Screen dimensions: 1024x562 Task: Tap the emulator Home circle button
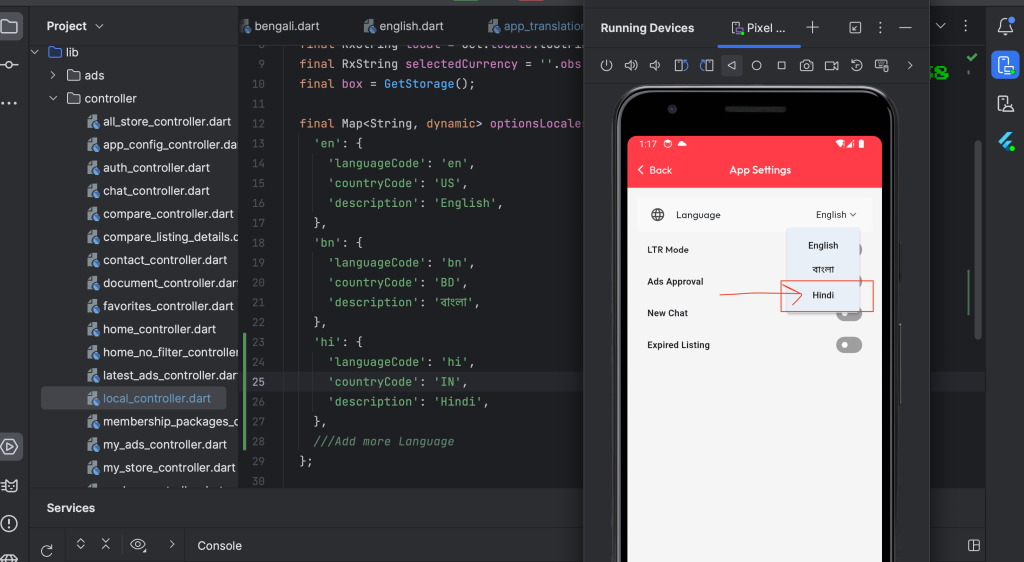pyautogui.click(x=756, y=65)
